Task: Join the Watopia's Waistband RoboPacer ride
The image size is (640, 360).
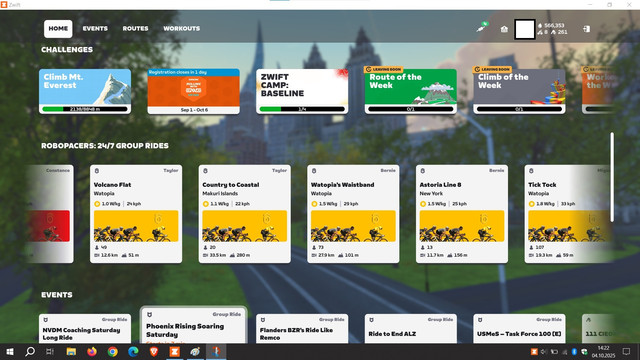Action: [x=353, y=214]
